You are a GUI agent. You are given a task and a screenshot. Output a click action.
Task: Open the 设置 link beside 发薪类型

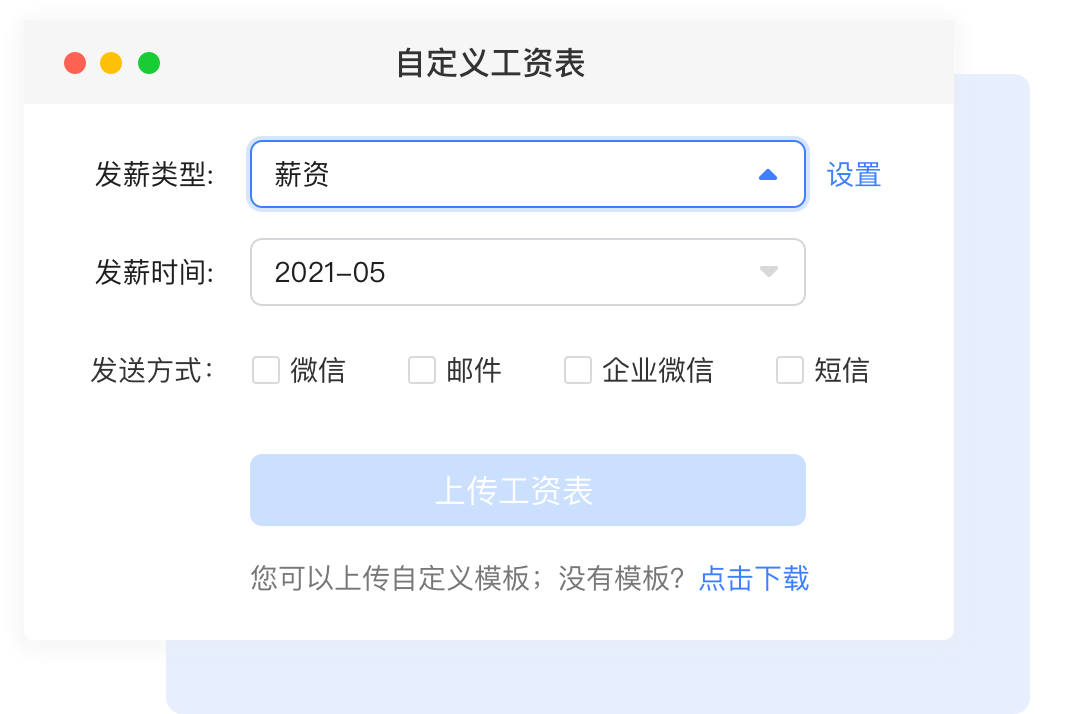click(854, 175)
